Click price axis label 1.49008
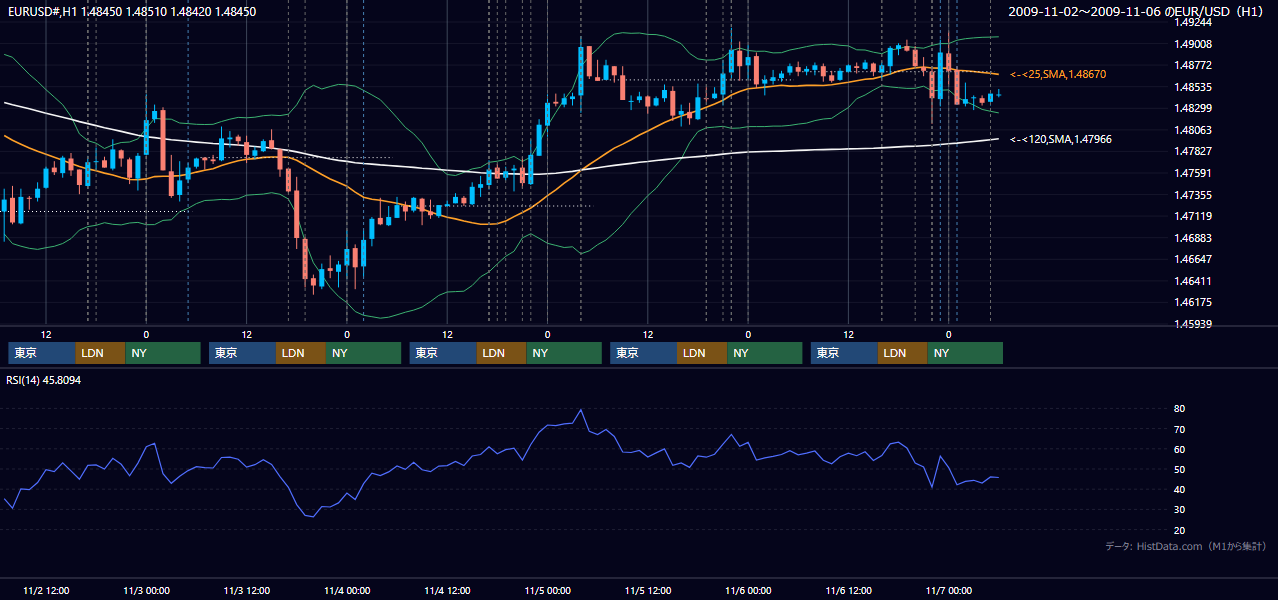 point(1193,44)
